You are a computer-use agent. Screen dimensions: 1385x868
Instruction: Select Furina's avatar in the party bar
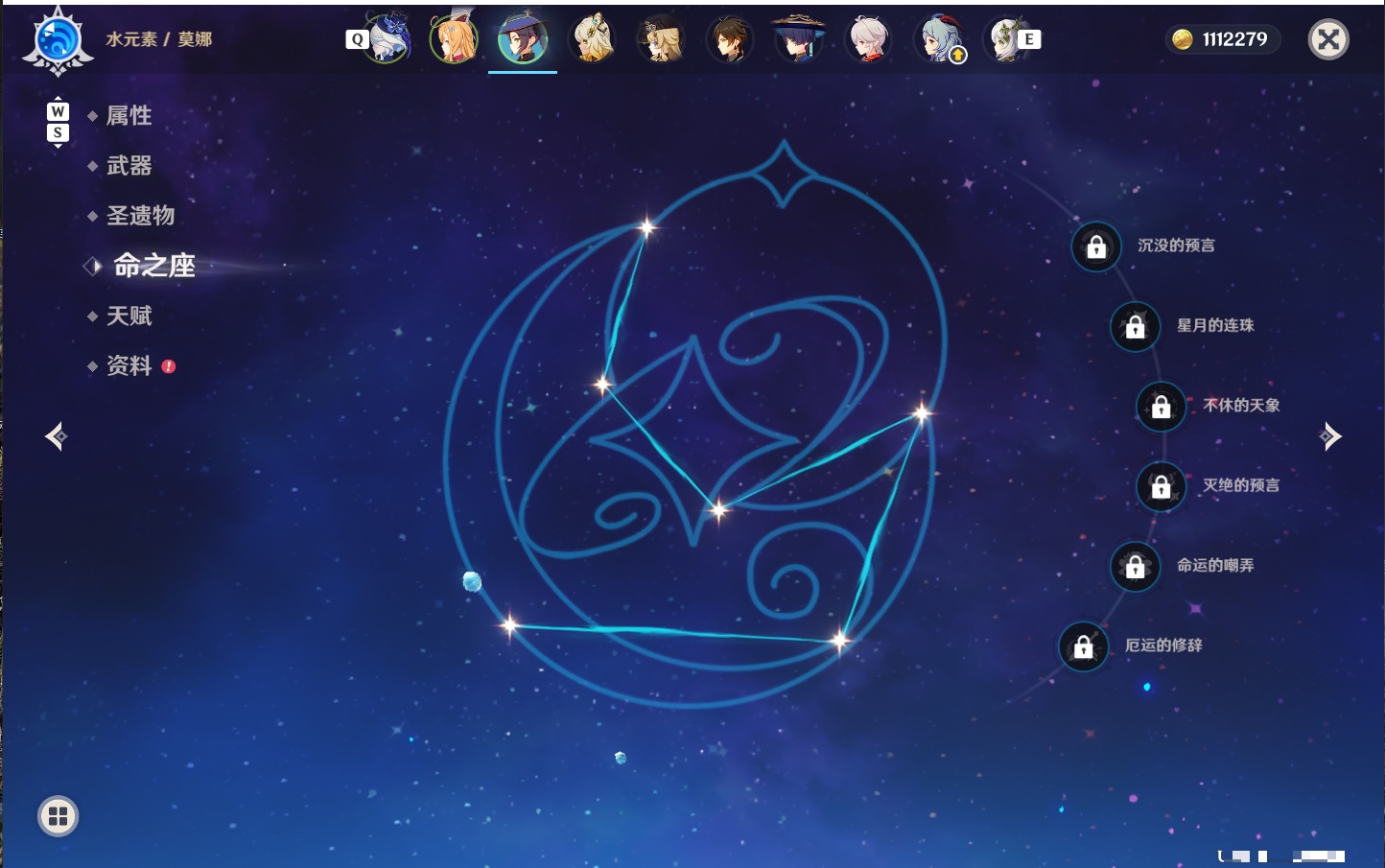pyautogui.click(x=387, y=38)
